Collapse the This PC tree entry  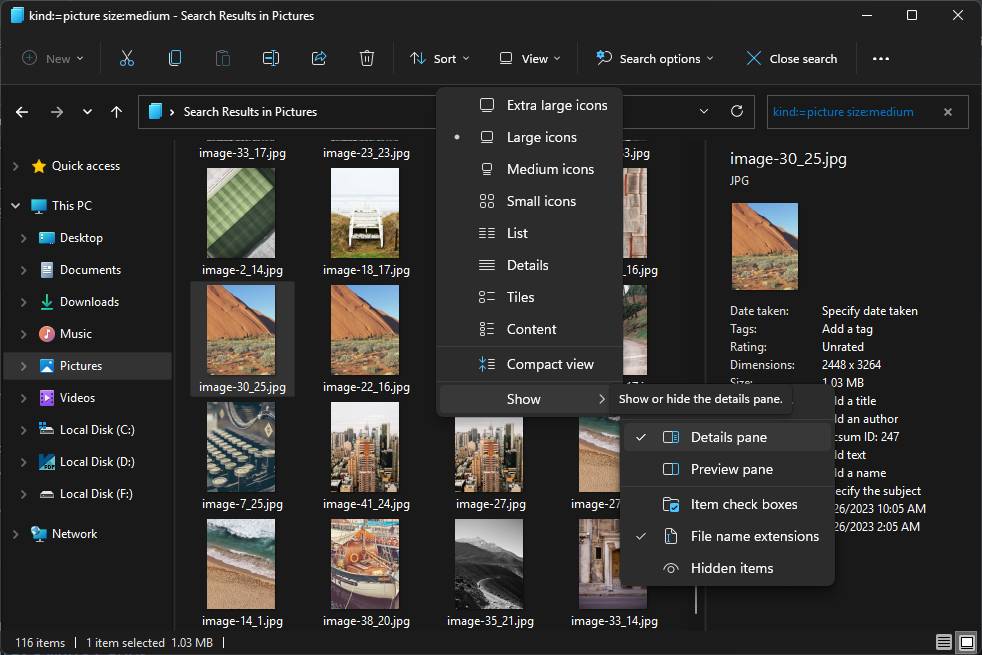pyautogui.click(x=14, y=205)
